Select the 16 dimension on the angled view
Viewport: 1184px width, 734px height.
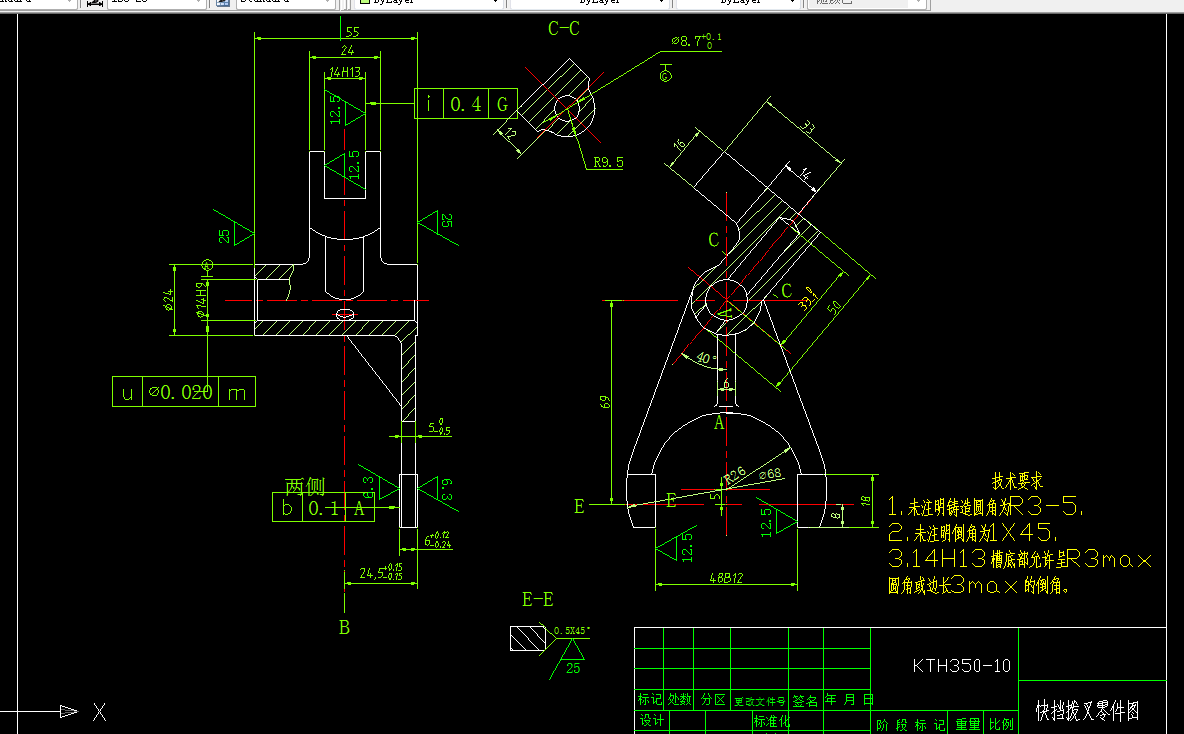[679, 143]
